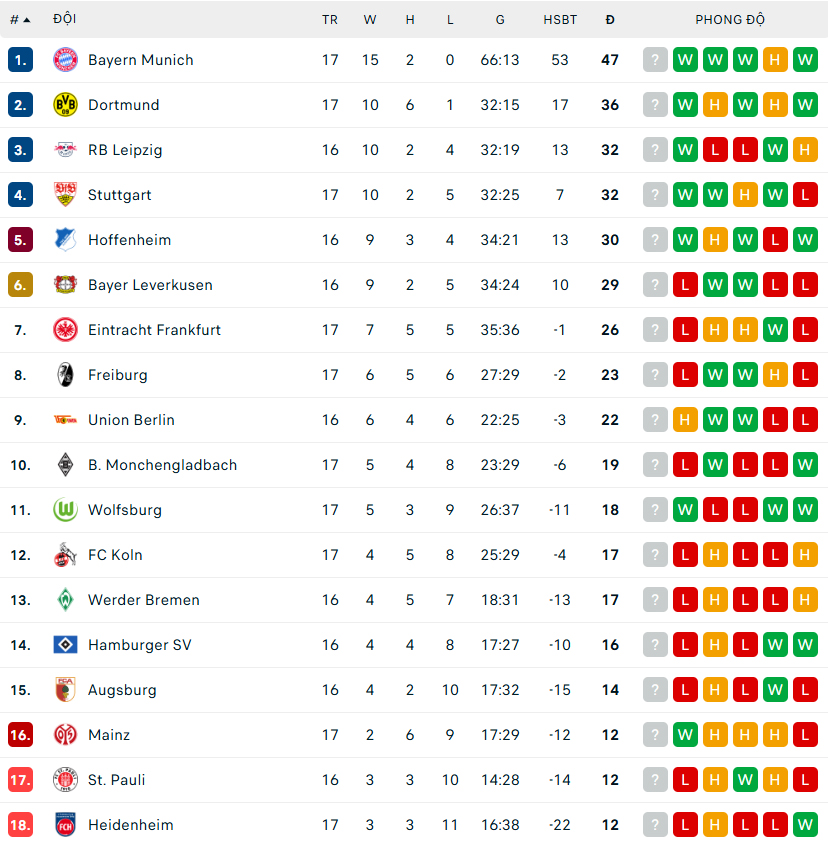Open the '?' form indicator for Hoffenheim
The height and width of the screenshot is (847, 828).
tap(655, 240)
